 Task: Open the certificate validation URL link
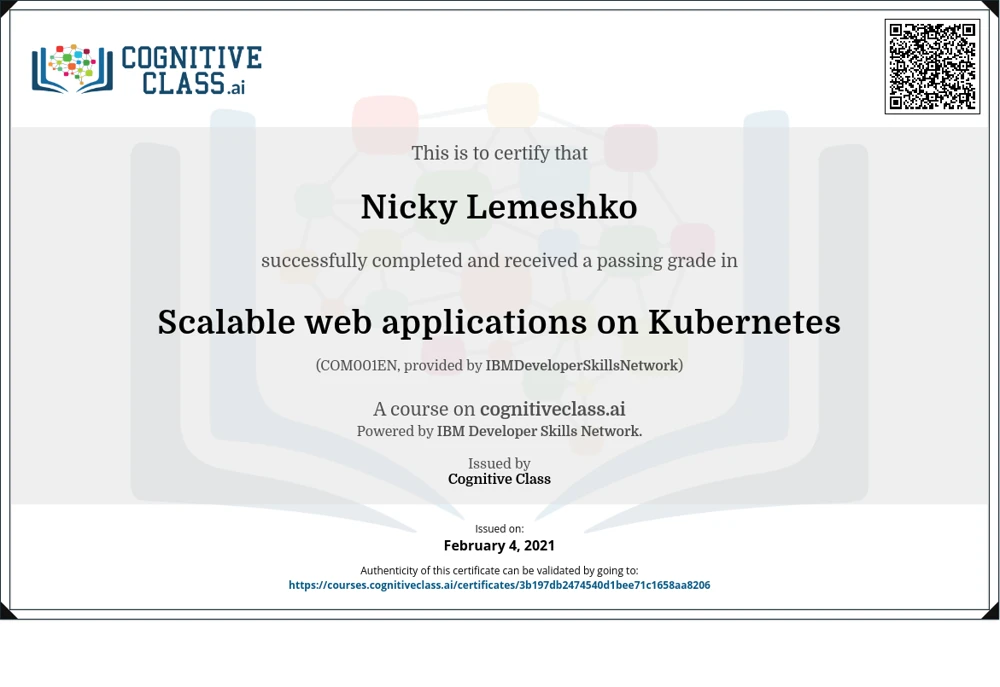click(499, 585)
